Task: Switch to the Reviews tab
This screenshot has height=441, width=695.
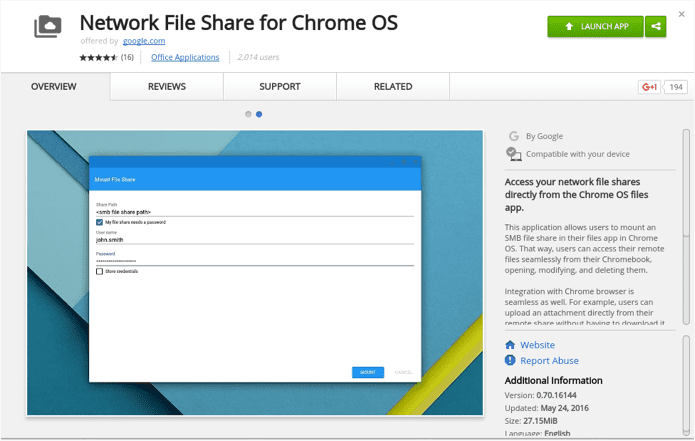Action: coord(167,86)
